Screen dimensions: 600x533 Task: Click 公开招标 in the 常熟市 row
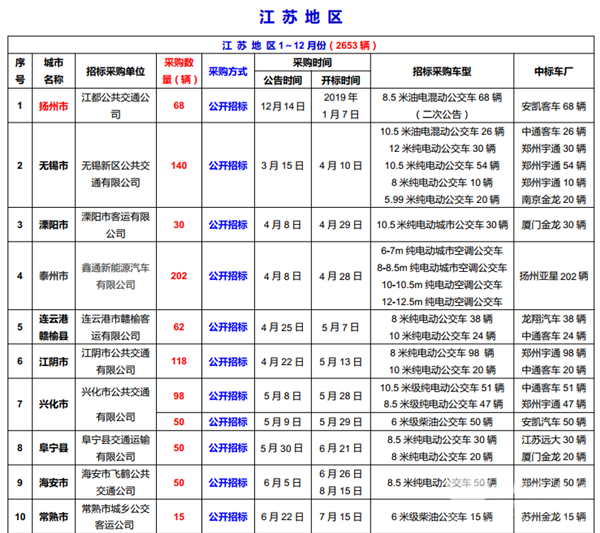[228, 516]
